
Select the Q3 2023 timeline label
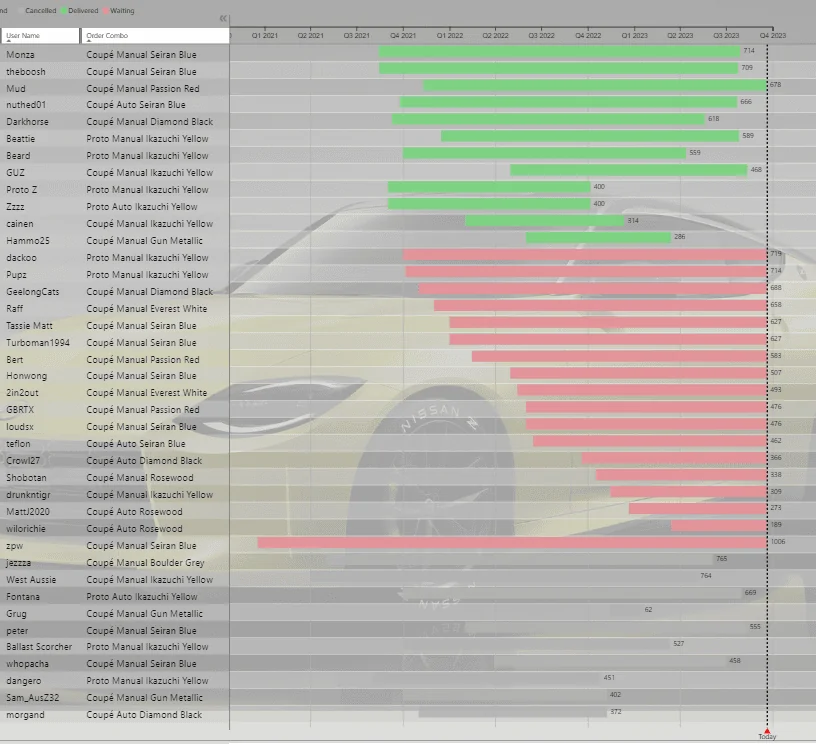tap(726, 36)
